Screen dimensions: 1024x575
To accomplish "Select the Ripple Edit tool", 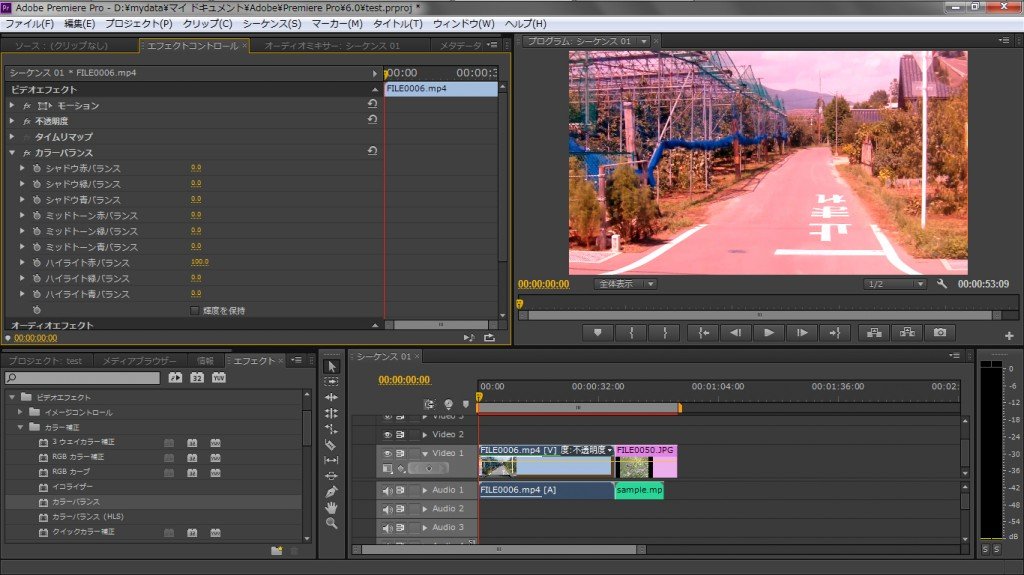I will click(x=332, y=397).
